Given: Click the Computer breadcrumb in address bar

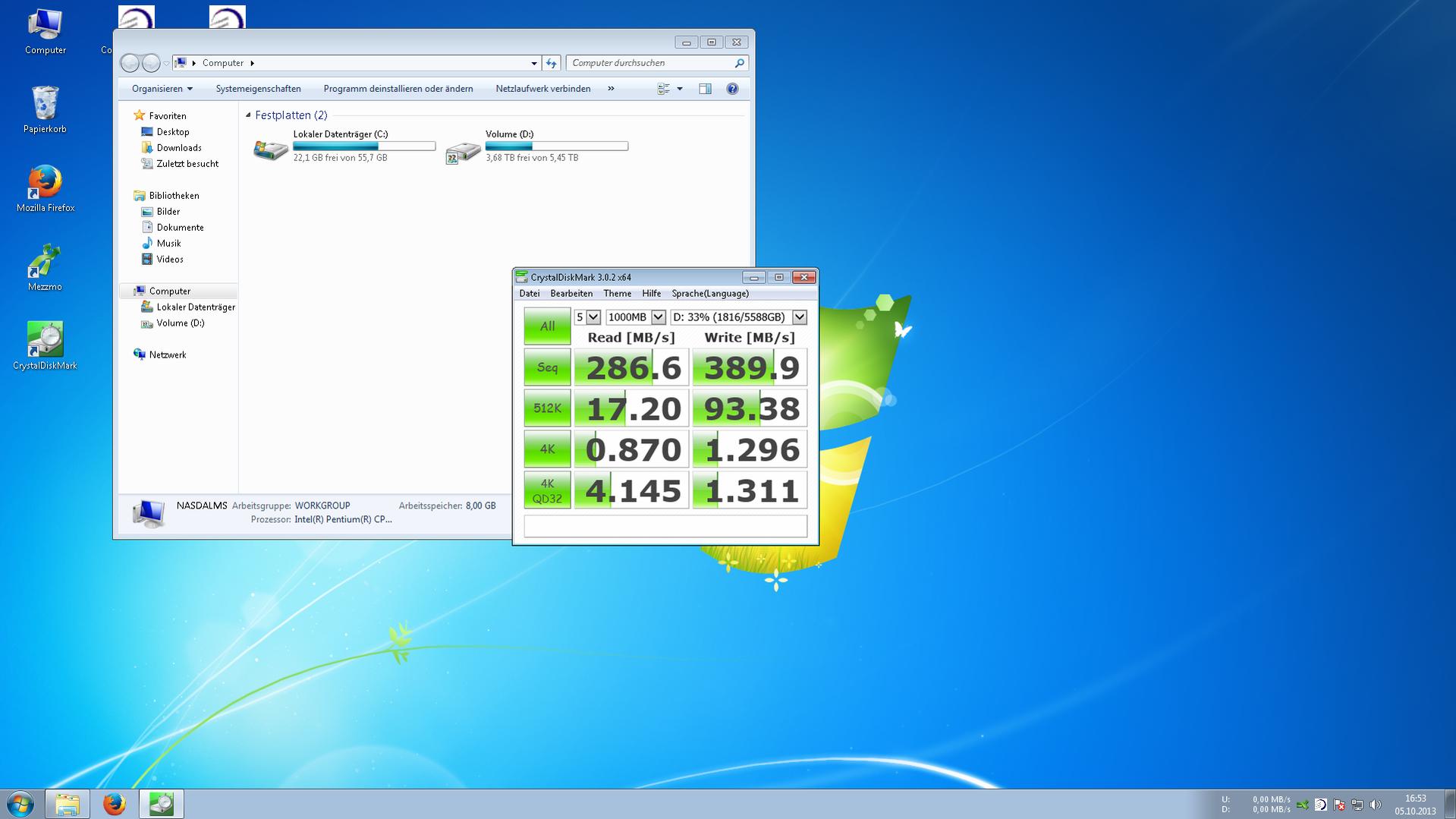Looking at the screenshot, I should pyautogui.click(x=223, y=63).
